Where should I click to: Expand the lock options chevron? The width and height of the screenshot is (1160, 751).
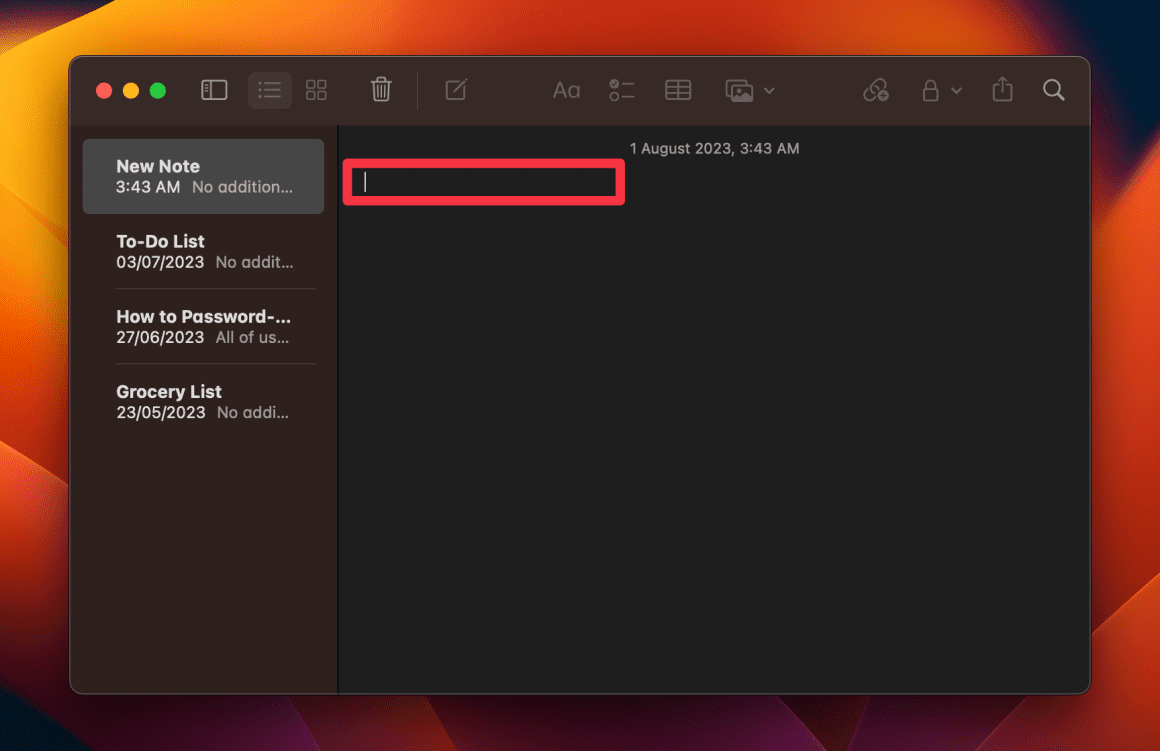point(957,91)
